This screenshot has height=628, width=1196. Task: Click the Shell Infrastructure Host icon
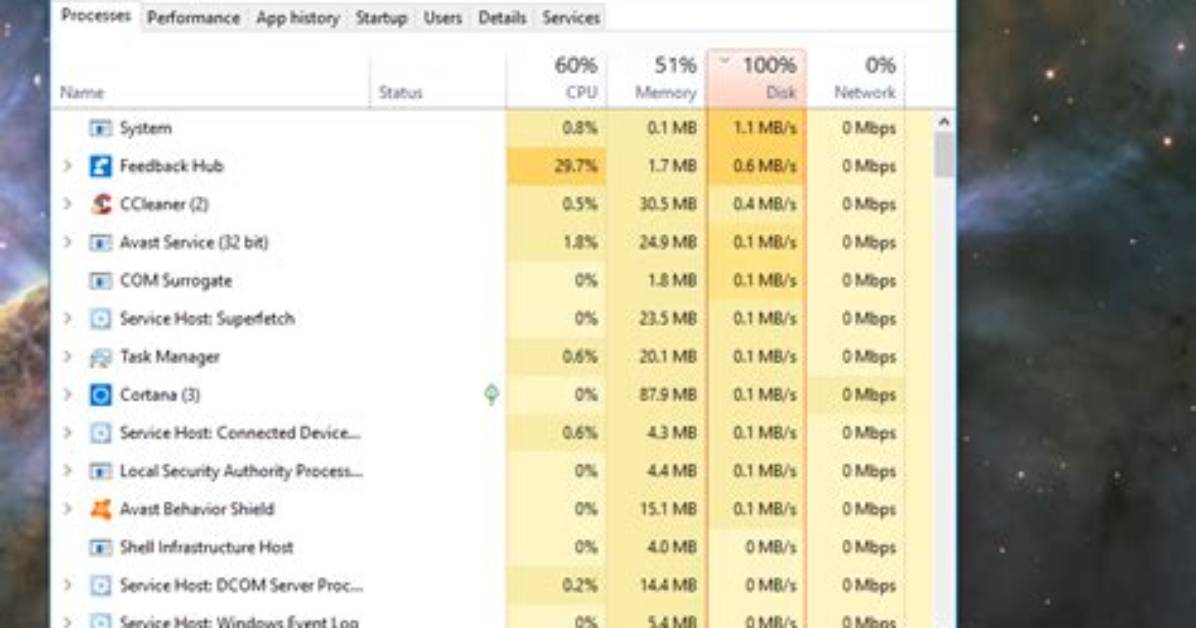pos(100,547)
